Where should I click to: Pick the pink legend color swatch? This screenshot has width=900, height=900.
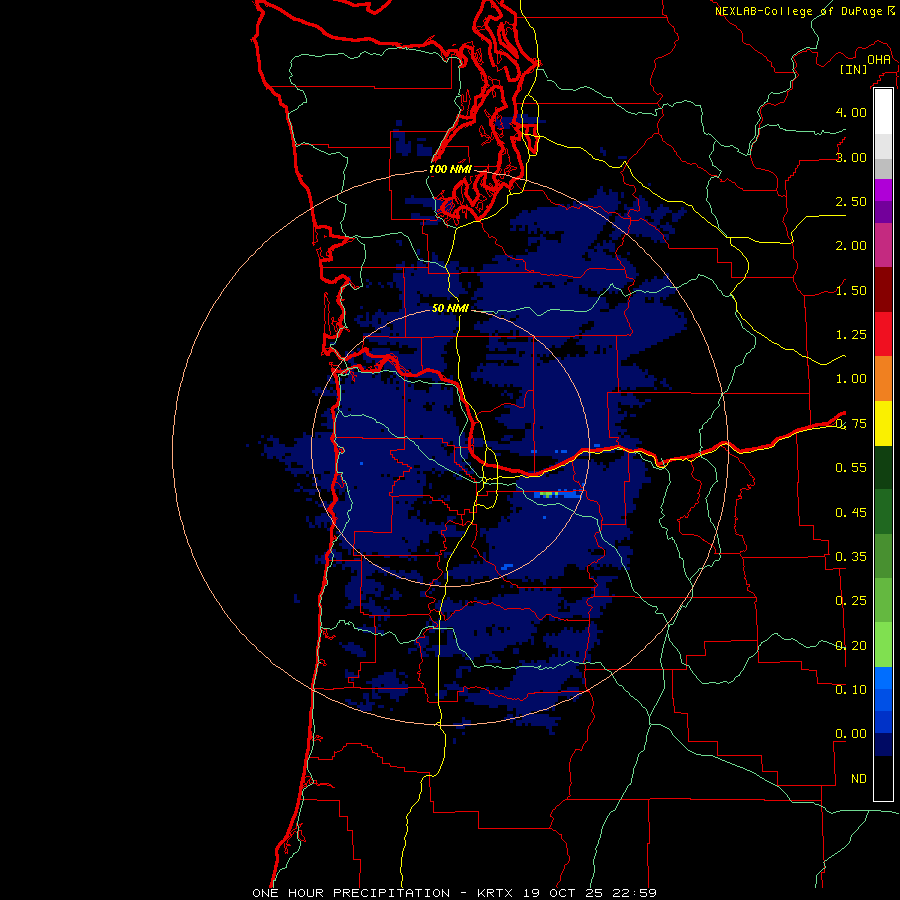click(883, 245)
